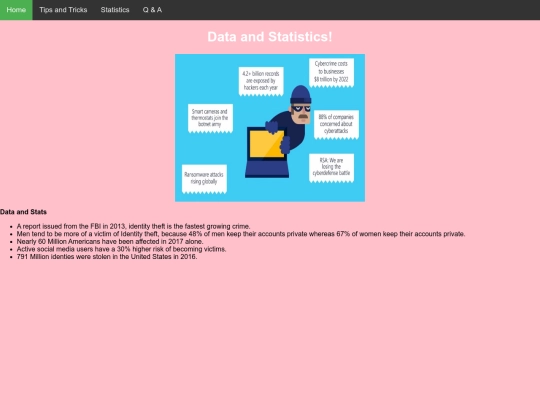Screen dimensions: 540x405
Task: Click the 'Ransomware attacks rising globally' note
Action: click(204, 179)
